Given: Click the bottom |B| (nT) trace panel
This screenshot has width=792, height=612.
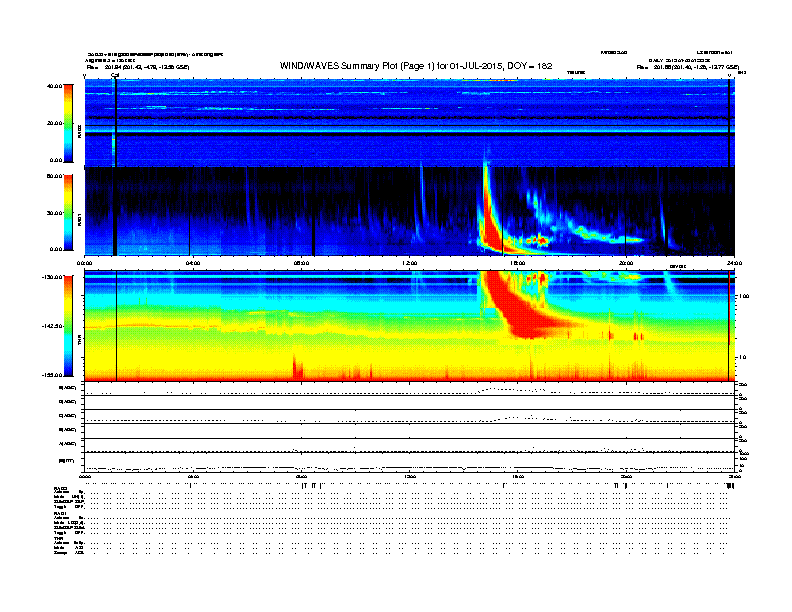Looking at the screenshot, I should click(x=410, y=463).
